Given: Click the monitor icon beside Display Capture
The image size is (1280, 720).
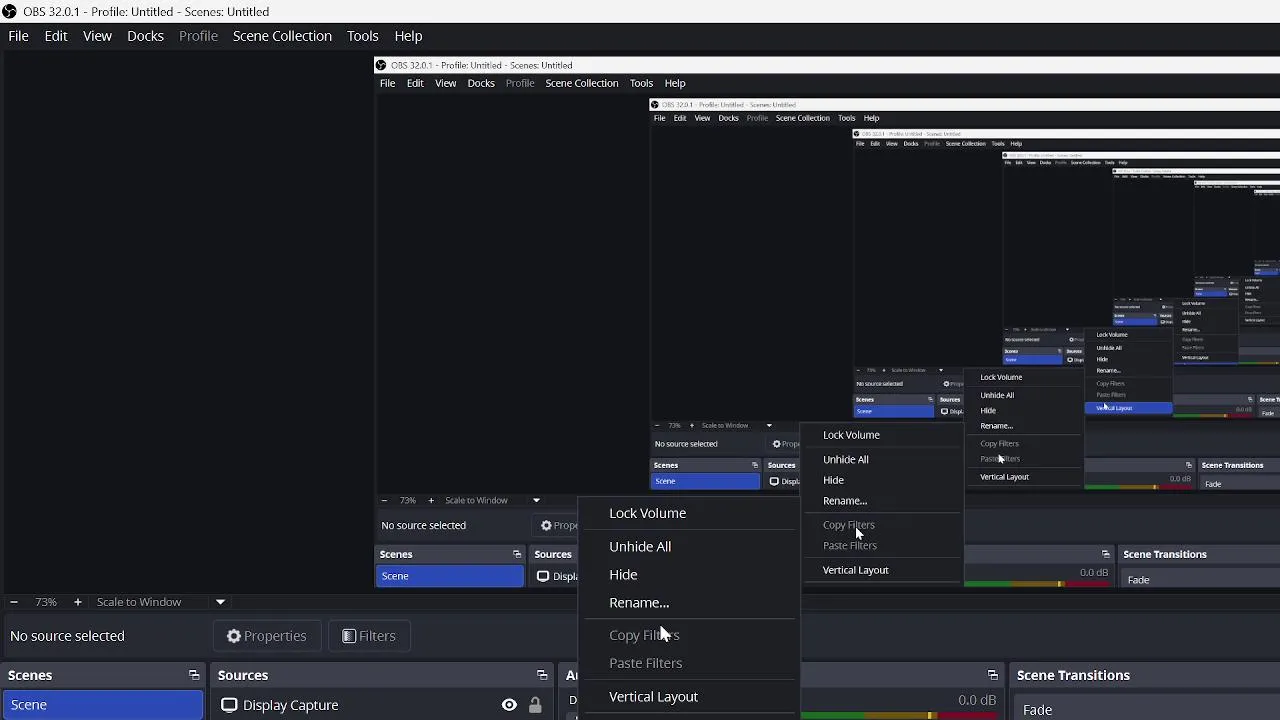Looking at the screenshot, I should [x=229, y=705].
